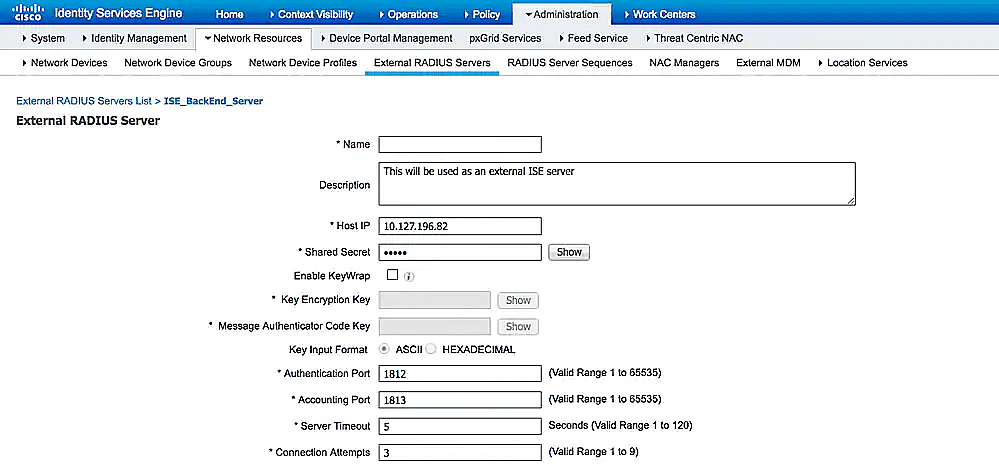Click the Server Timeout field
The image size is (999, 466).
click(x=460, y=426)
